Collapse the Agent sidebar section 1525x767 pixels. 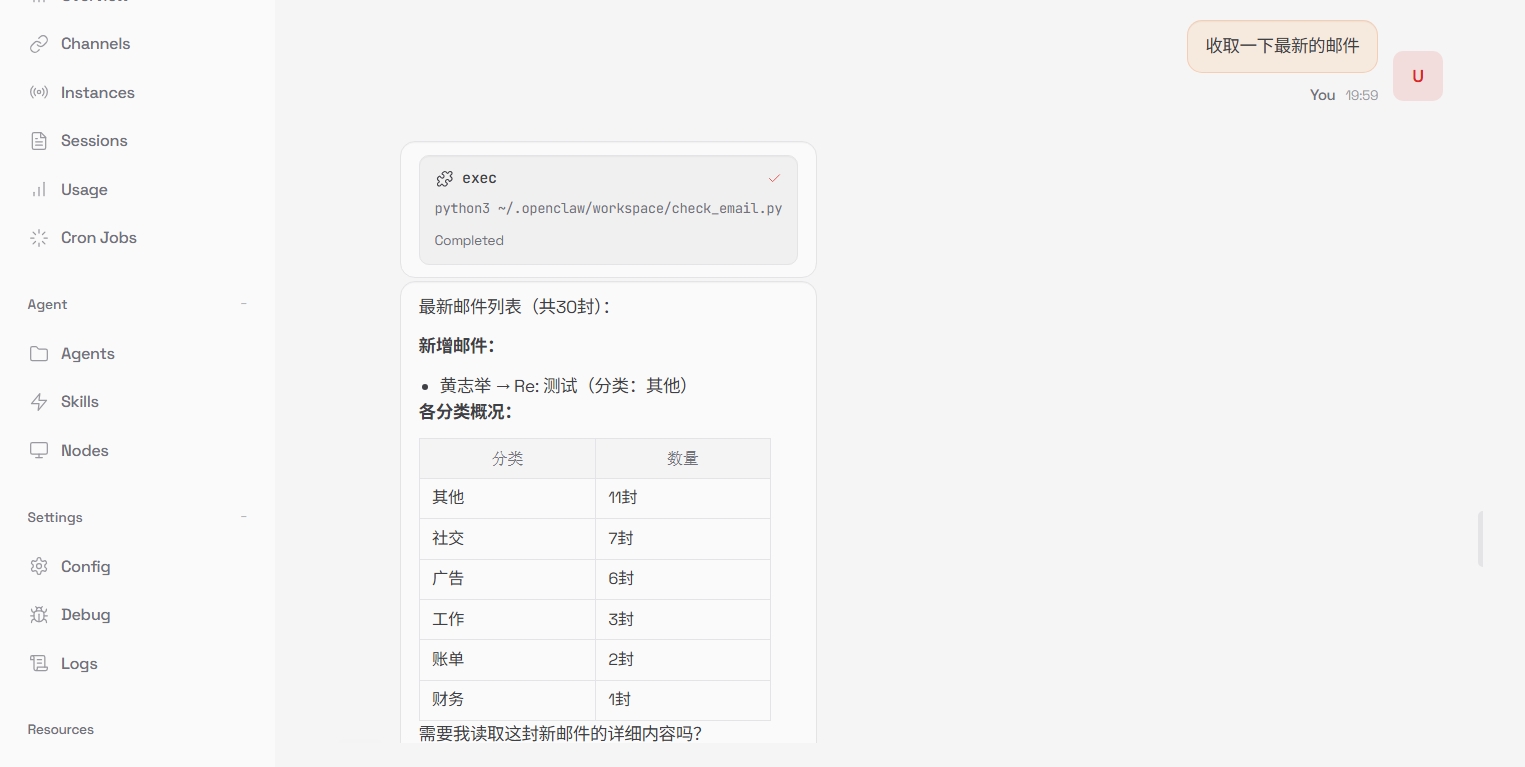(x=243, y=305)
